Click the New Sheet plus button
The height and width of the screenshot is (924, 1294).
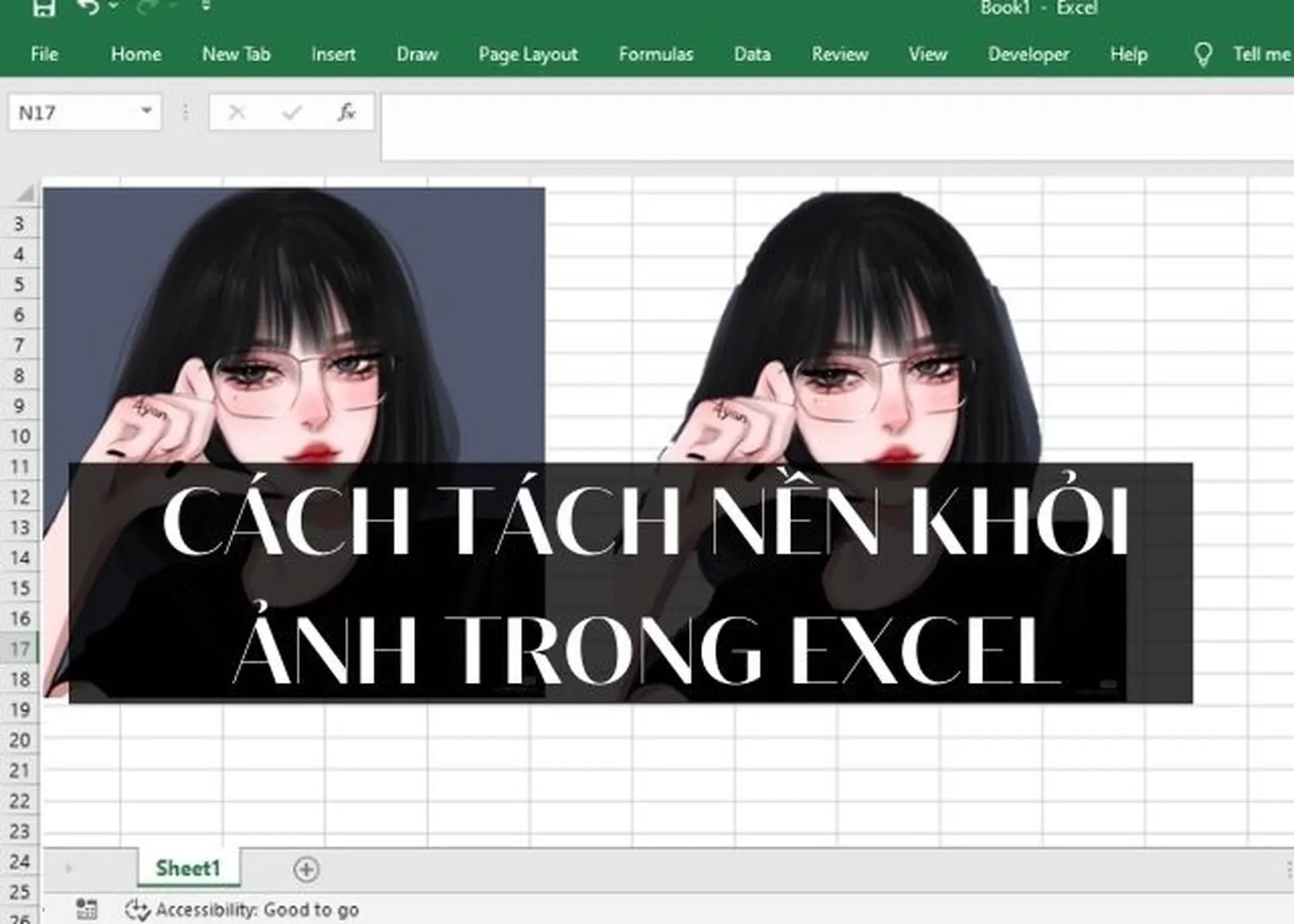(307, 869)
